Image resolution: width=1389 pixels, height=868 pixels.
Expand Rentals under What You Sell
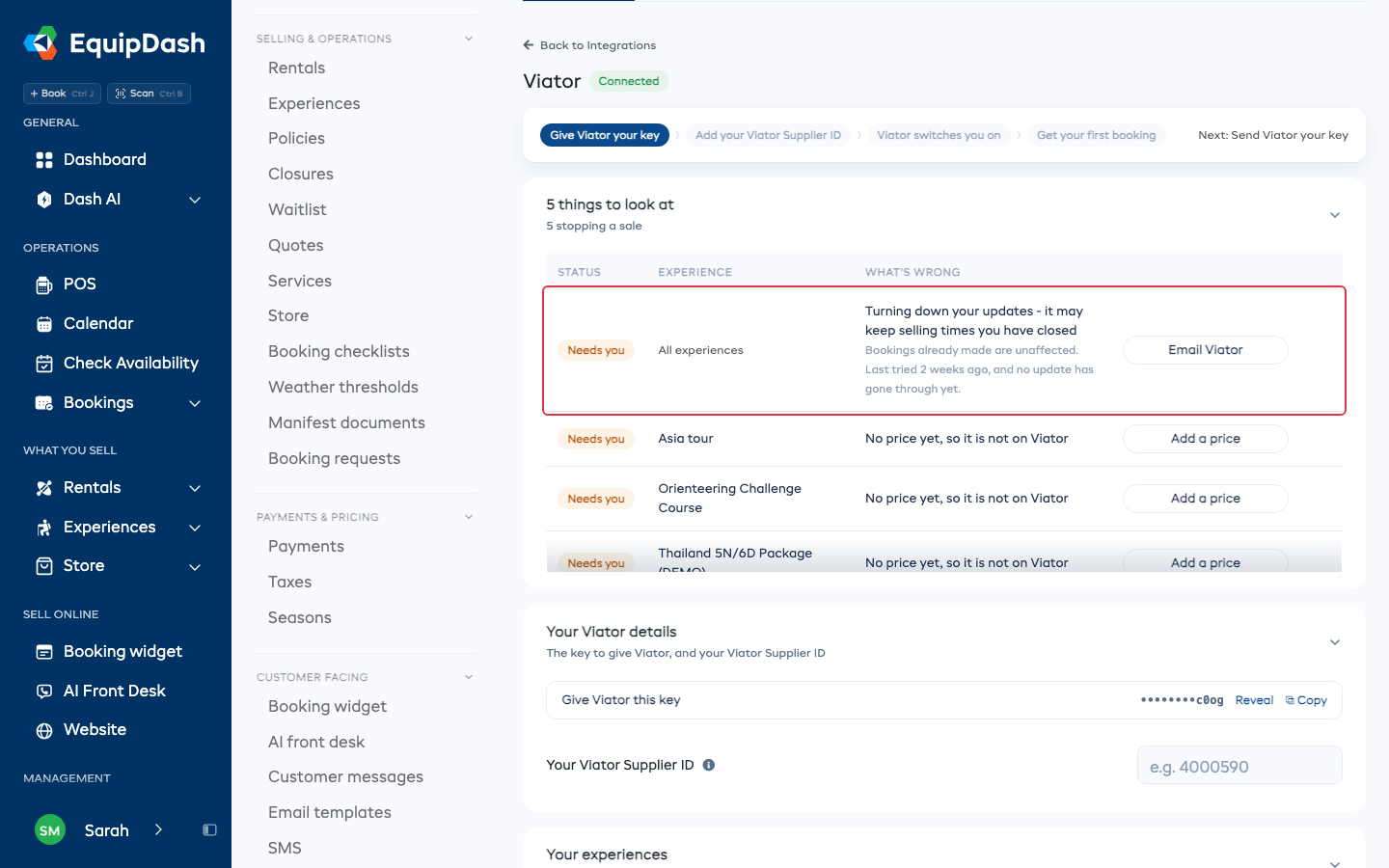[x=195, y=488]
